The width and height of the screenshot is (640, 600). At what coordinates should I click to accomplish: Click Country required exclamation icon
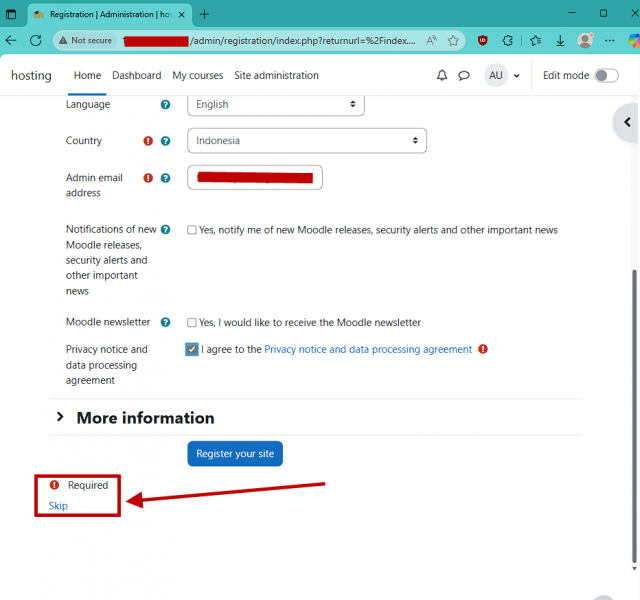(148, 141)
